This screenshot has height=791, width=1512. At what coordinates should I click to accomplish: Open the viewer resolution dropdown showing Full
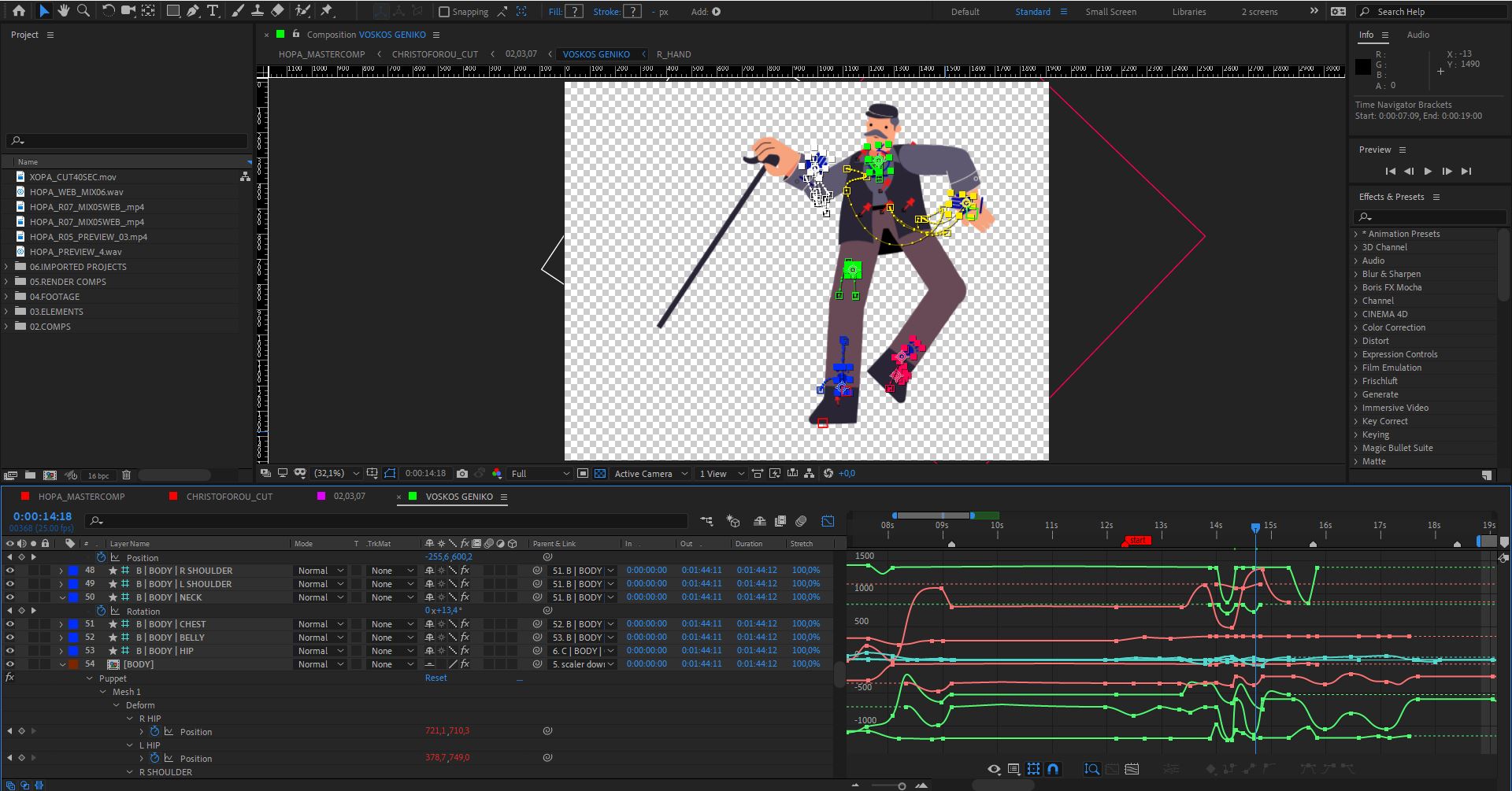[540, 474]
